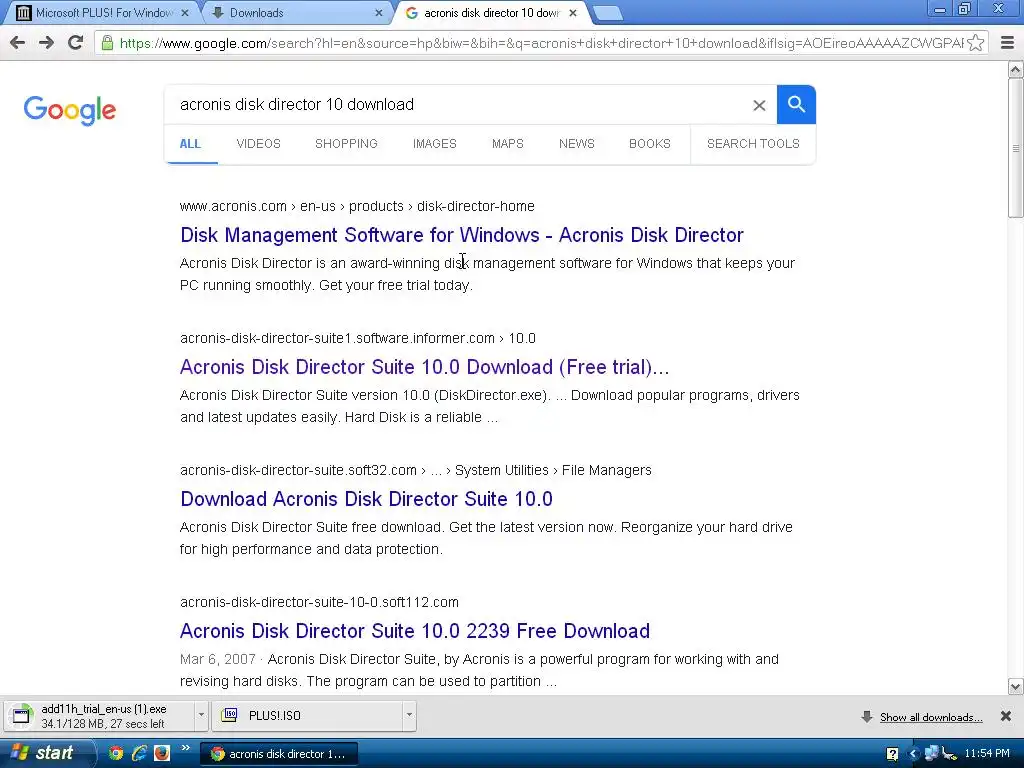Click the blue magnifier search button
1024x768 pixels.
796,104
